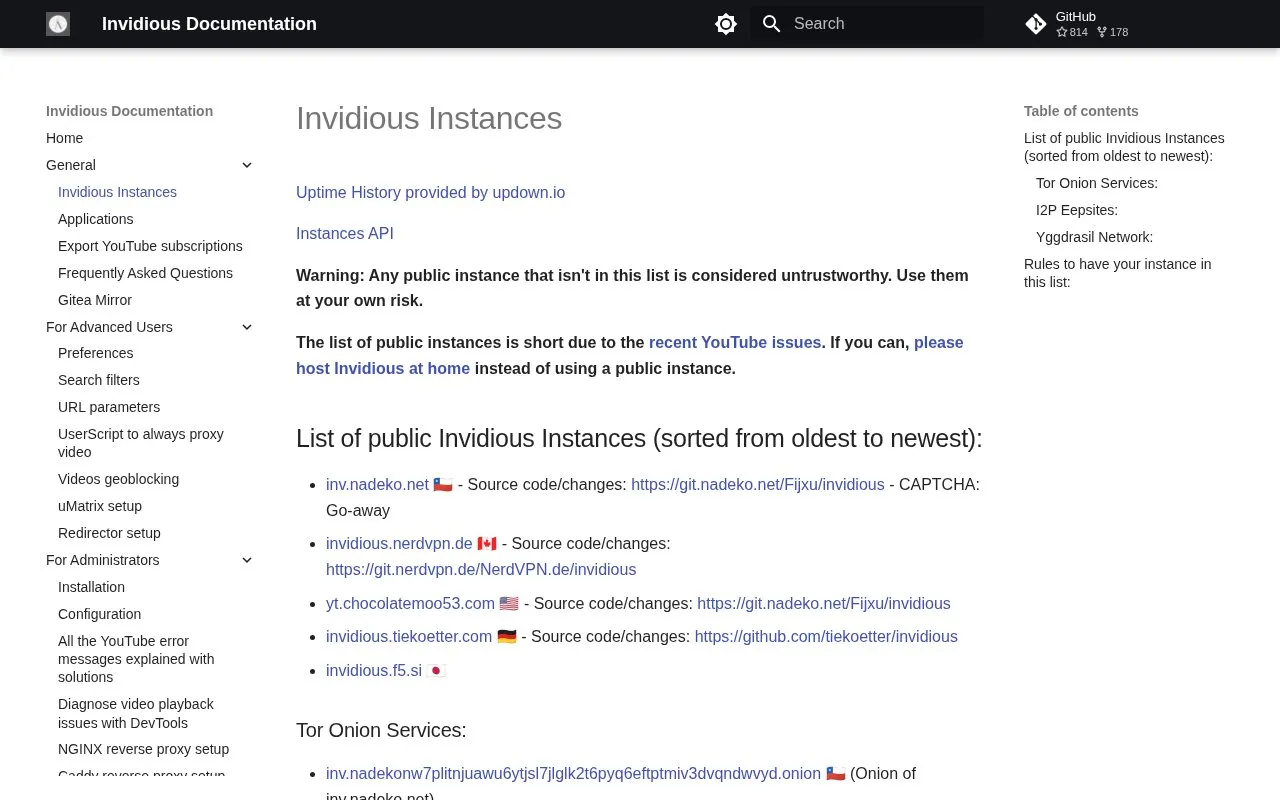Jump to Yggdrasil Network in contents
The width and height of the screenshot is (1280, 800).
click(x=1094, y=237)
